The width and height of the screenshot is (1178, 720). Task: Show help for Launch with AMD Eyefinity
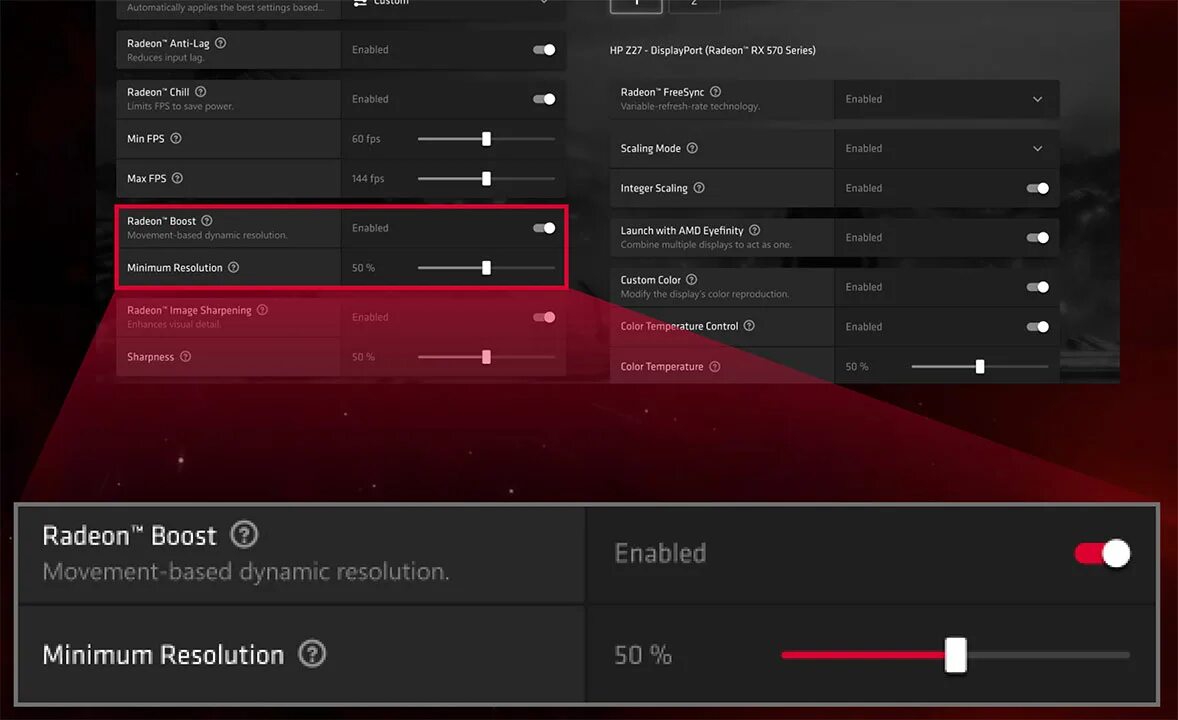pos(754,230)
